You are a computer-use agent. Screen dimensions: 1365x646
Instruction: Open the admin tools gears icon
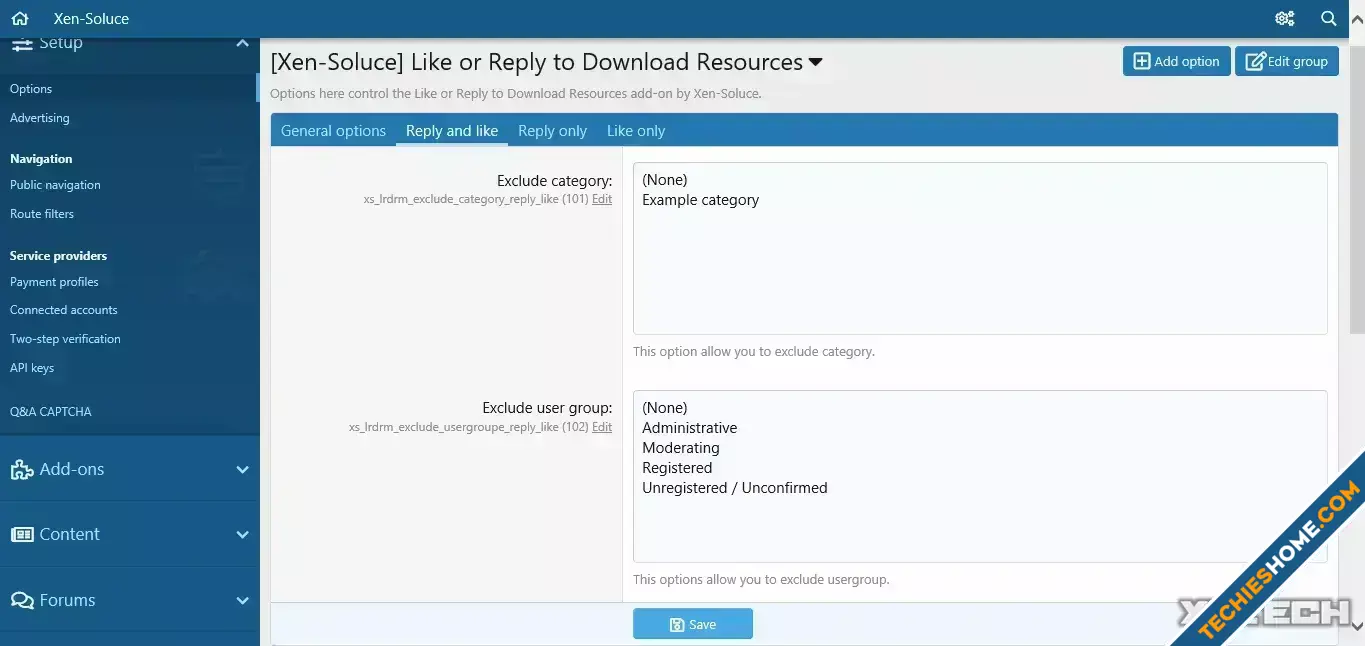(x=1285, y=19)
